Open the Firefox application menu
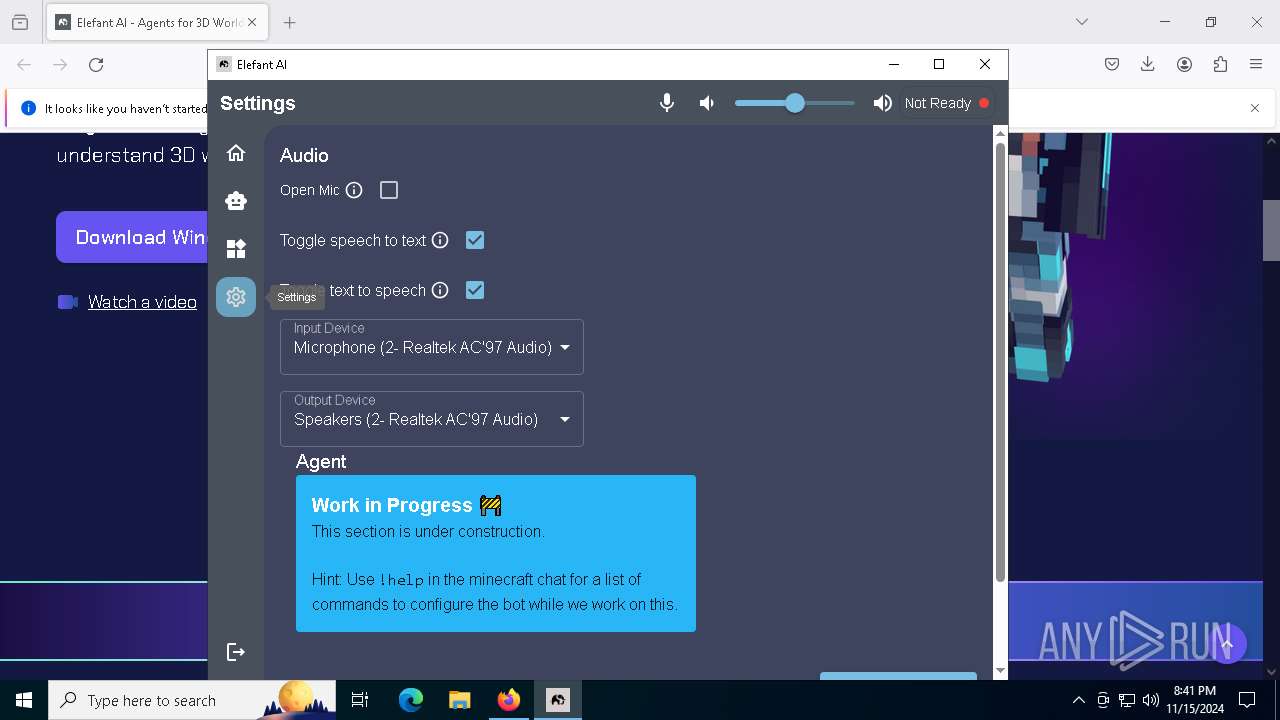This screenshot has width=1280, height=720. [x=1256, y=65]
